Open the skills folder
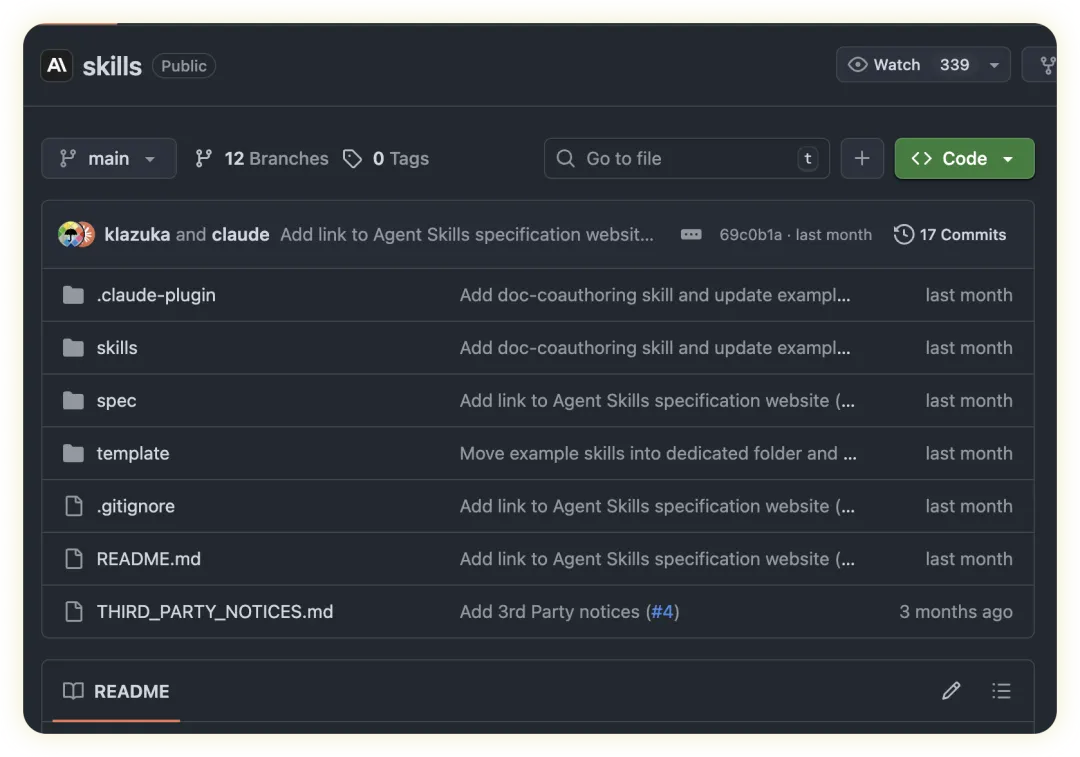The image size is (1080, 757). [x=117, y=348]
